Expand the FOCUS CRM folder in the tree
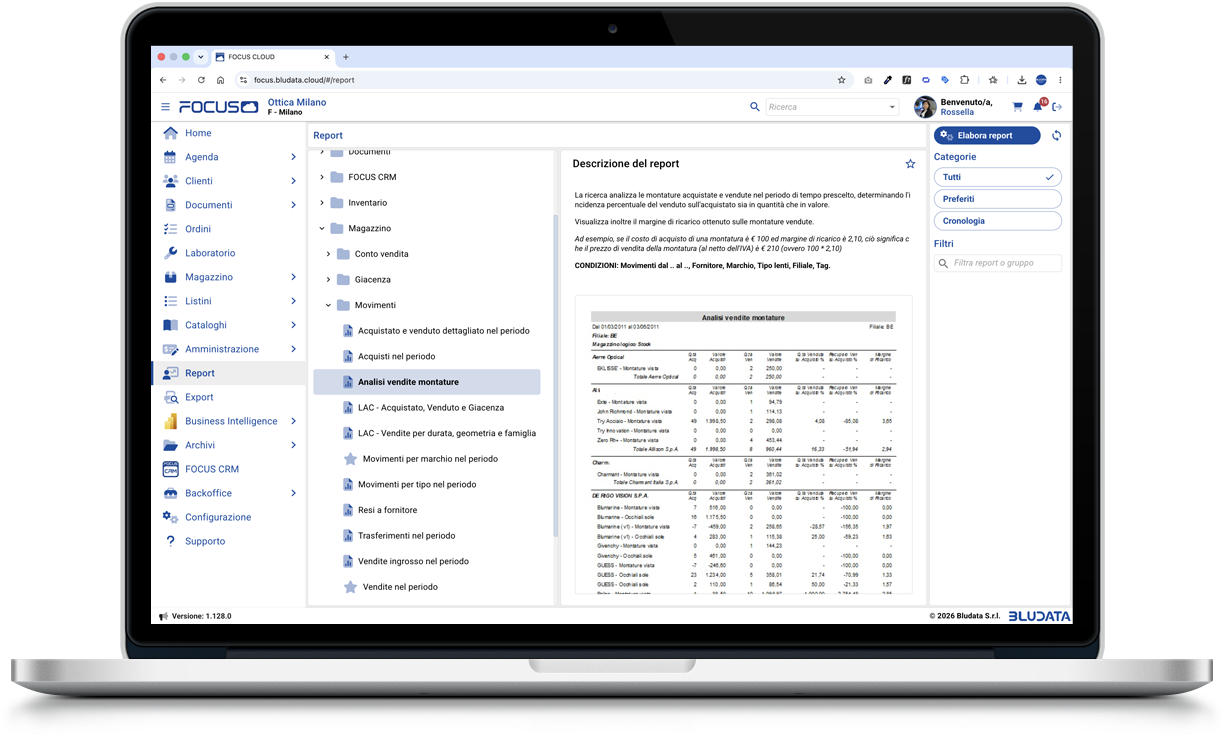The width and height of the screenshot is (1223, 739). click(x=322, y=177)
